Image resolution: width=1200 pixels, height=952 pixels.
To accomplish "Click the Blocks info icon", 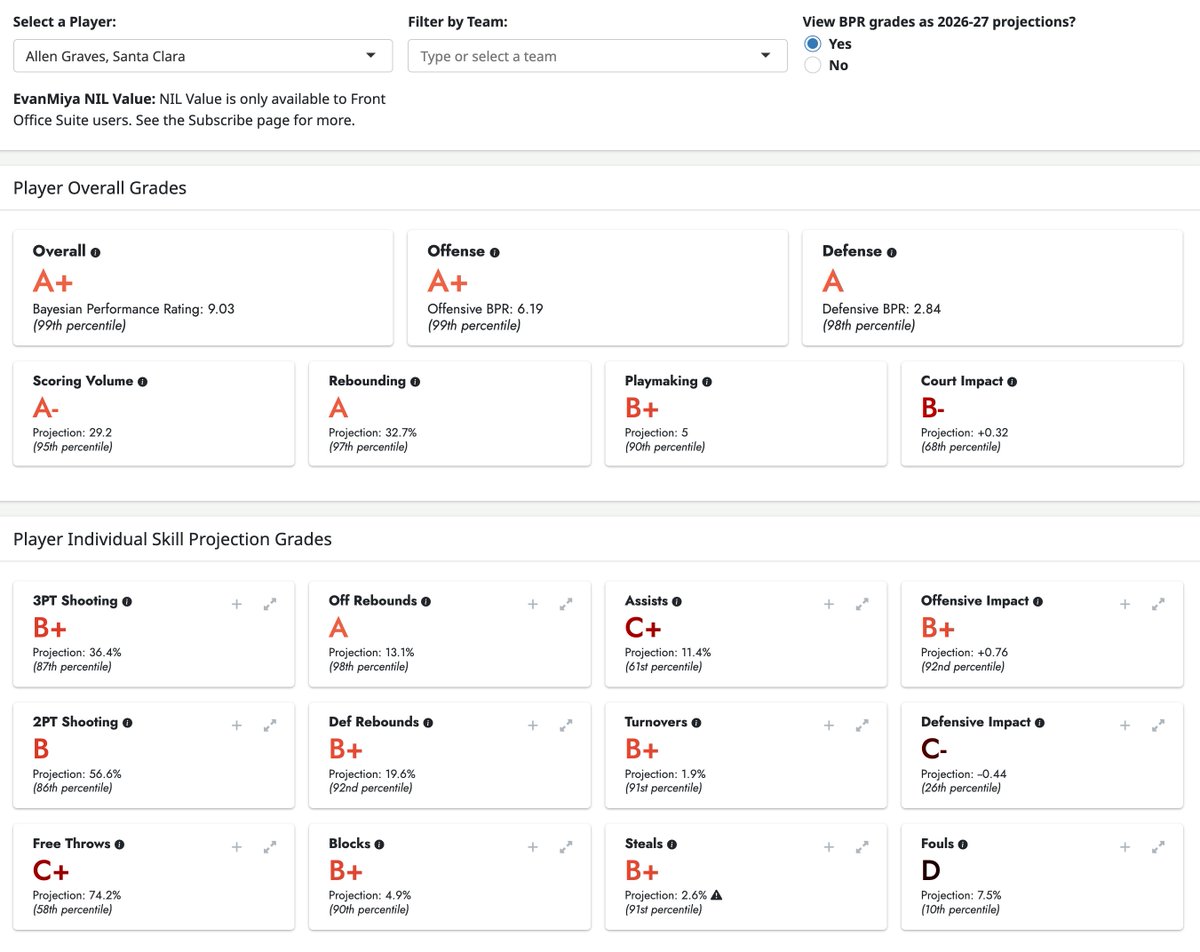I will click(x=380, y=845).
